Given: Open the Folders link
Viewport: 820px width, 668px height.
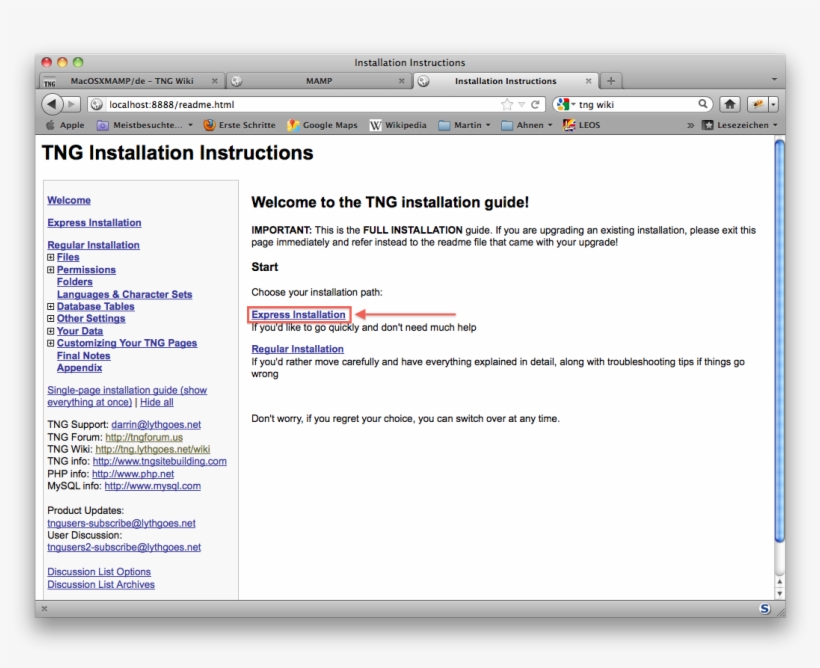Looking at the screenshot, I should [x=75, y=282].
